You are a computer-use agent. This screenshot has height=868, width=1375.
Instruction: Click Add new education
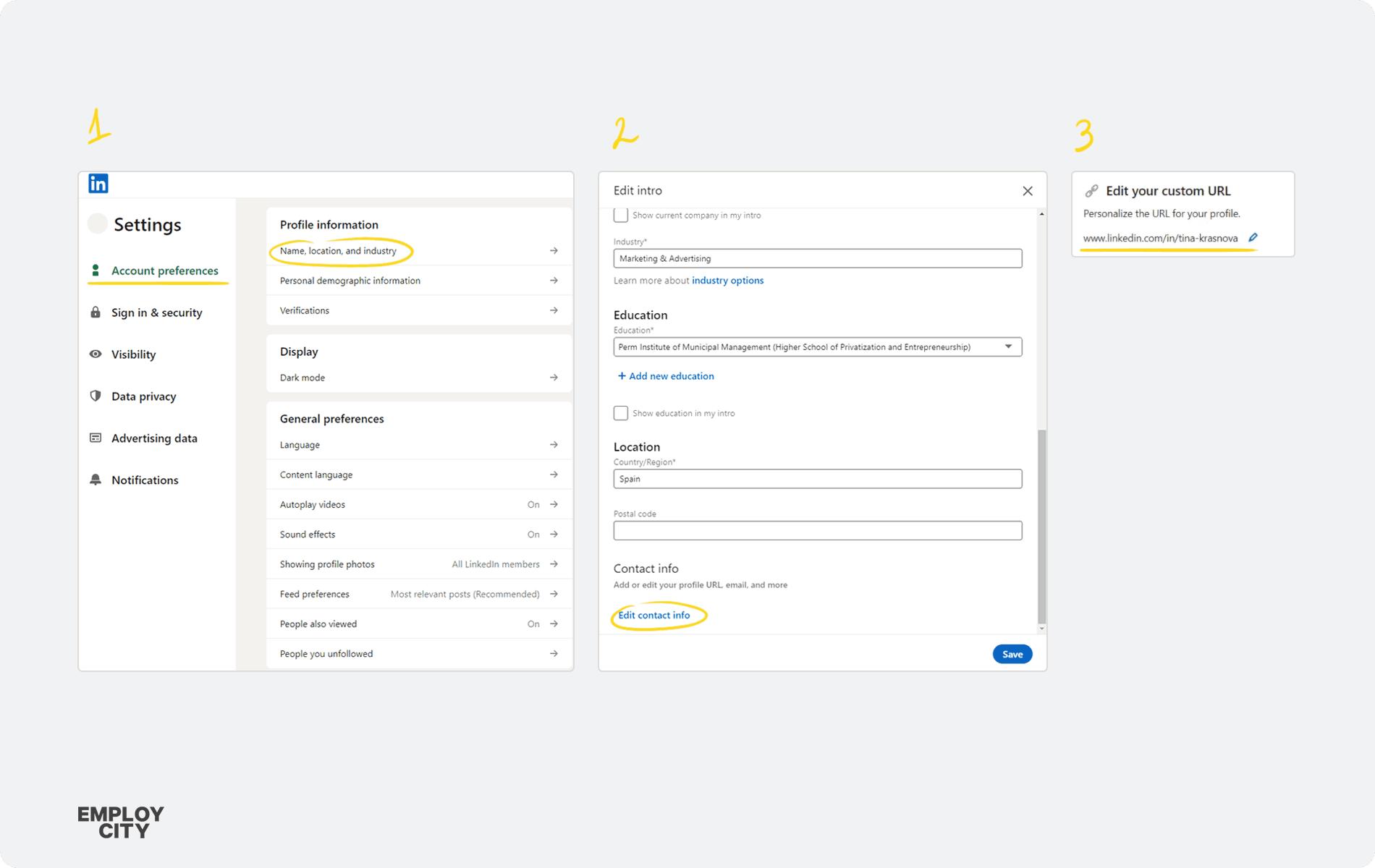666,376
